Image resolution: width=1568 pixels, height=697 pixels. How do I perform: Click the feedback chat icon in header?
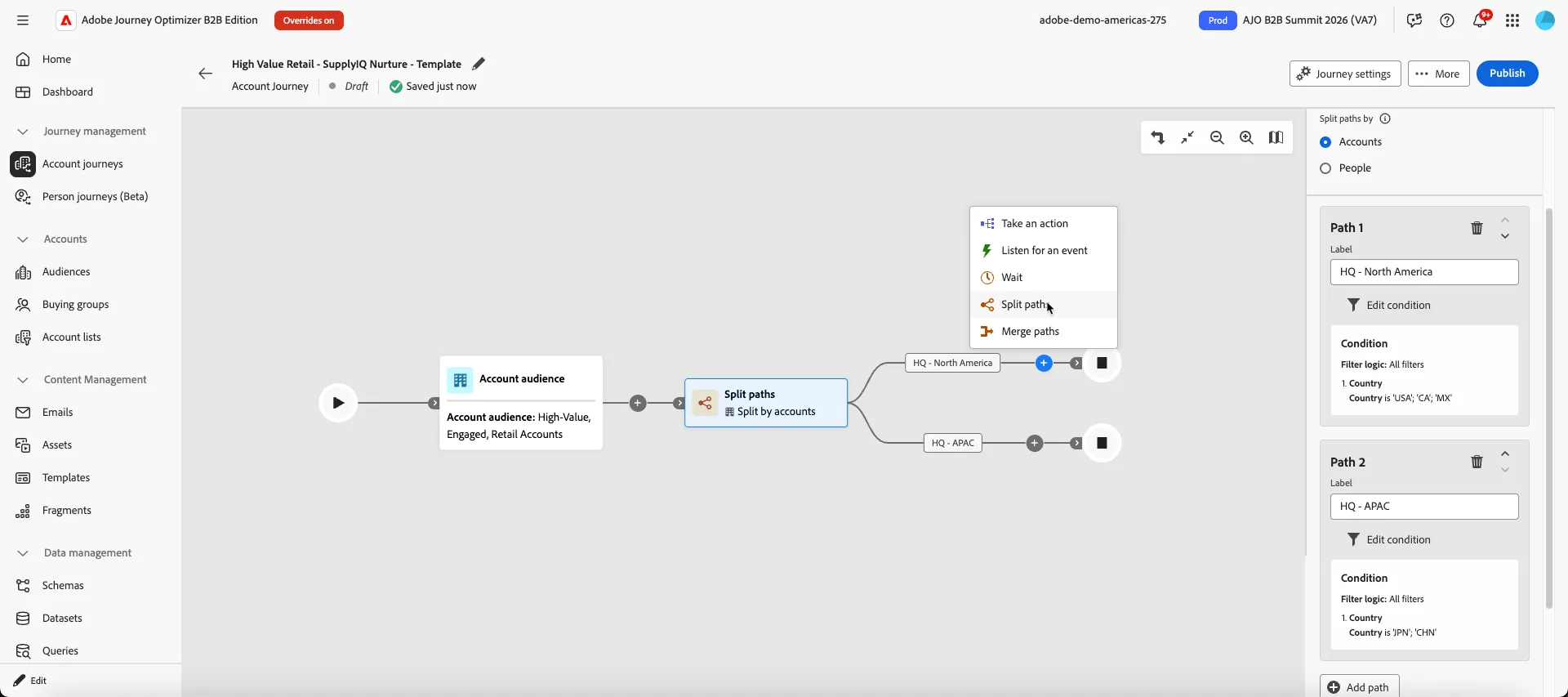1414,20
